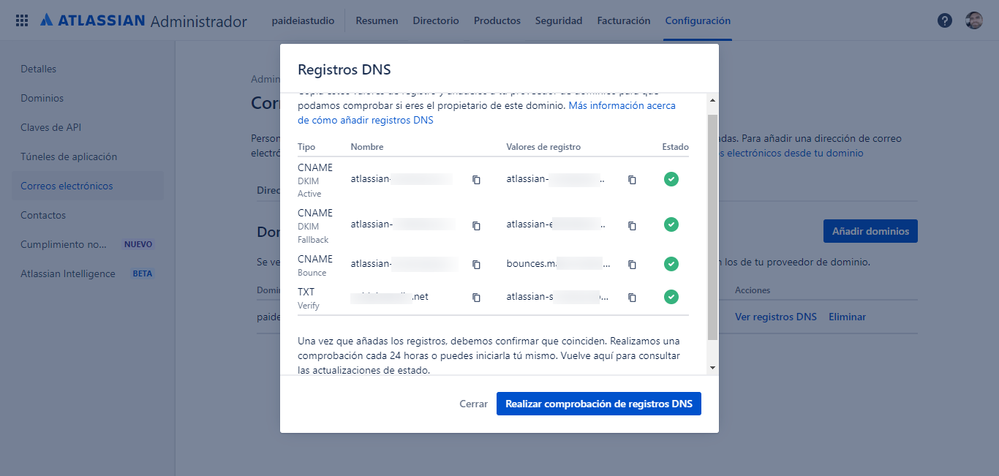Image resolution: width=999 pixels, height=476 pixels.
Task: Copy the TXT Verify record name
Action: tap(476, 297)
